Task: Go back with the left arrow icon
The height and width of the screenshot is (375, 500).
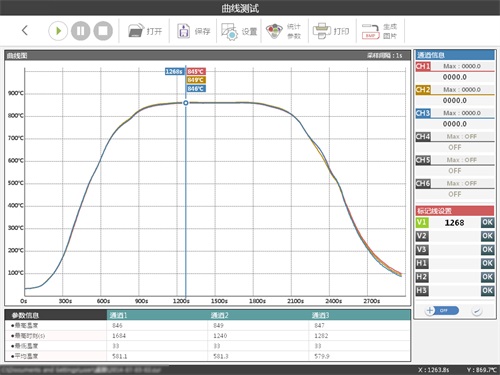Action: 25,31
